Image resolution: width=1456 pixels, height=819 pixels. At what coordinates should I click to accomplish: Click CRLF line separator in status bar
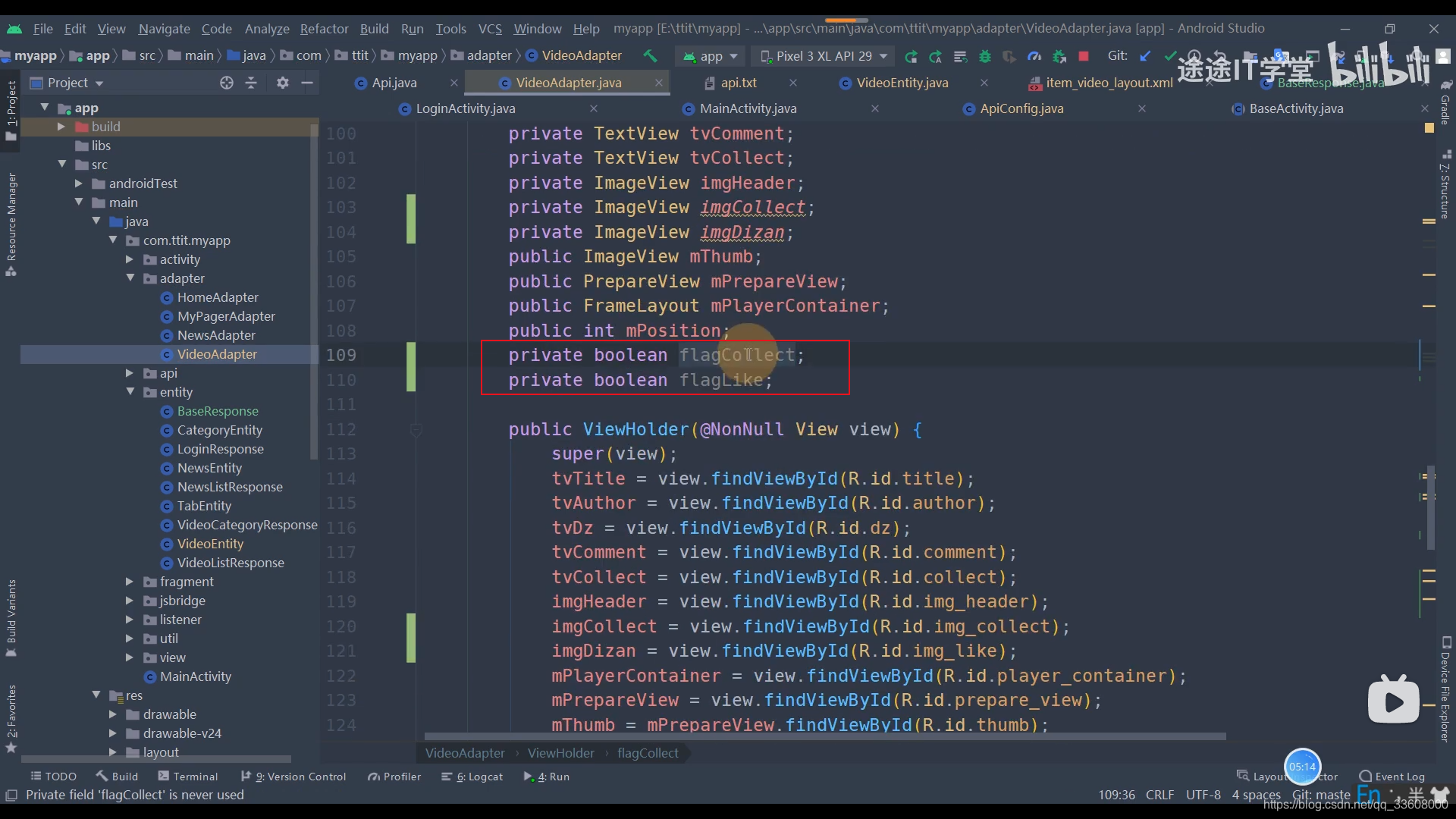pyautogui.click(x=1159, y=795)
